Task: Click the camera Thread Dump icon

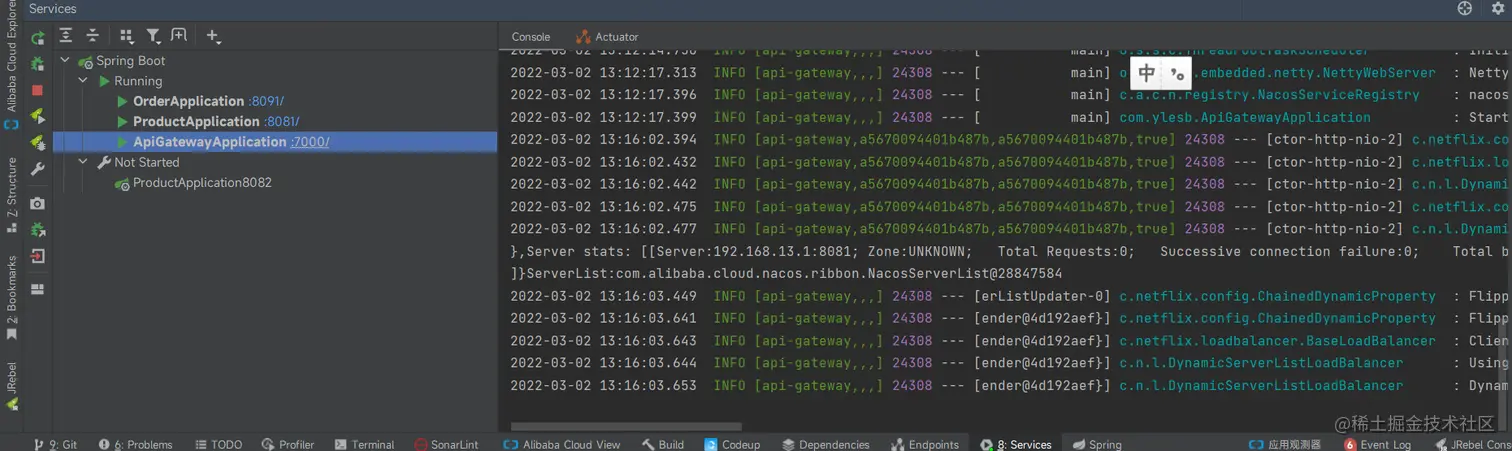Action: pyautogui.click(x=38, y=203)
